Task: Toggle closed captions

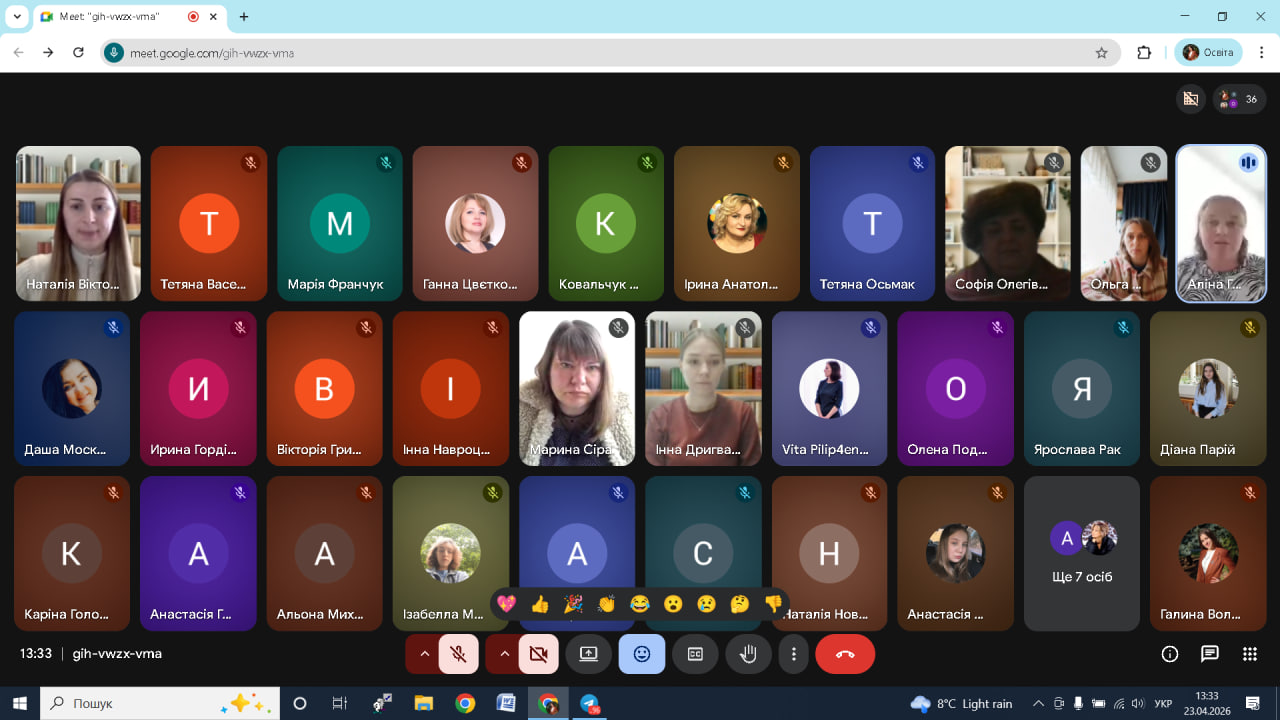Action: [x=695, y=654]
